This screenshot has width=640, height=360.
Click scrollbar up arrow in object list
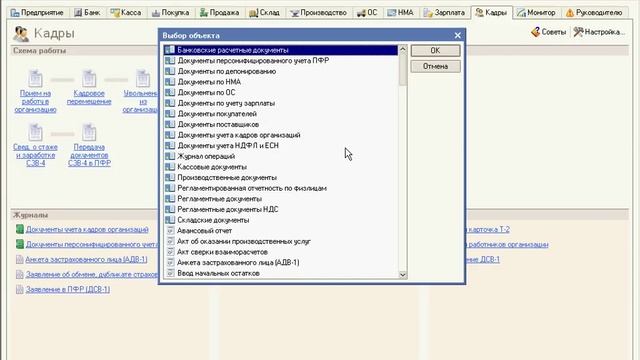[402, 49]
